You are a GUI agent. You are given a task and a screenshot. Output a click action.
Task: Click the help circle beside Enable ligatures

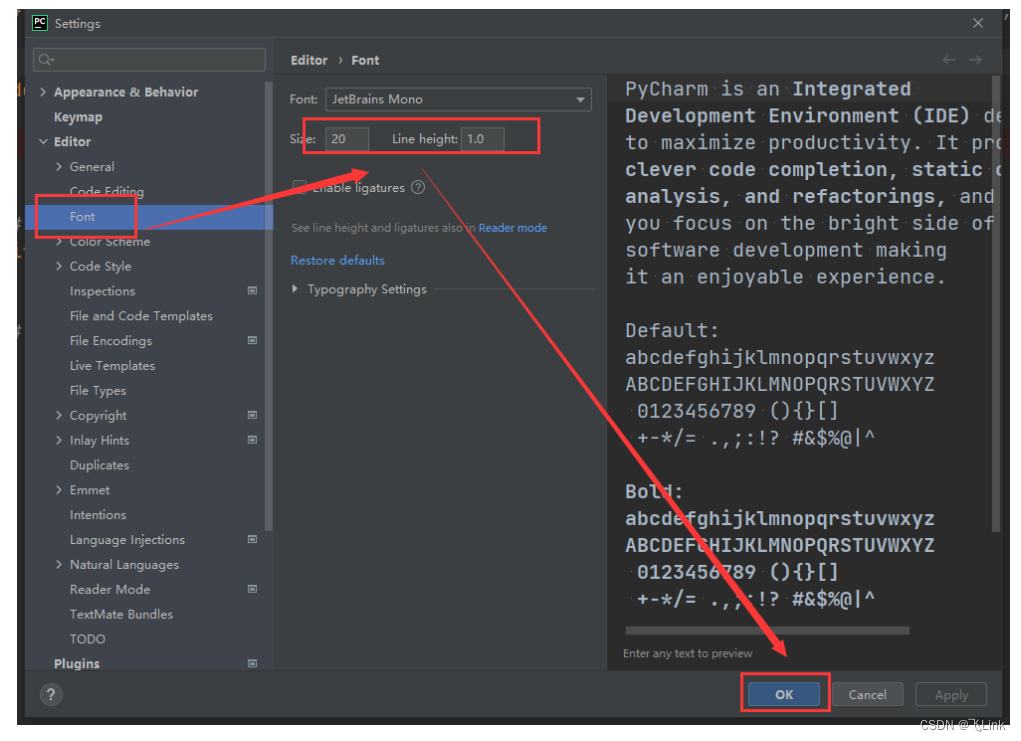[x=418, y=187]
